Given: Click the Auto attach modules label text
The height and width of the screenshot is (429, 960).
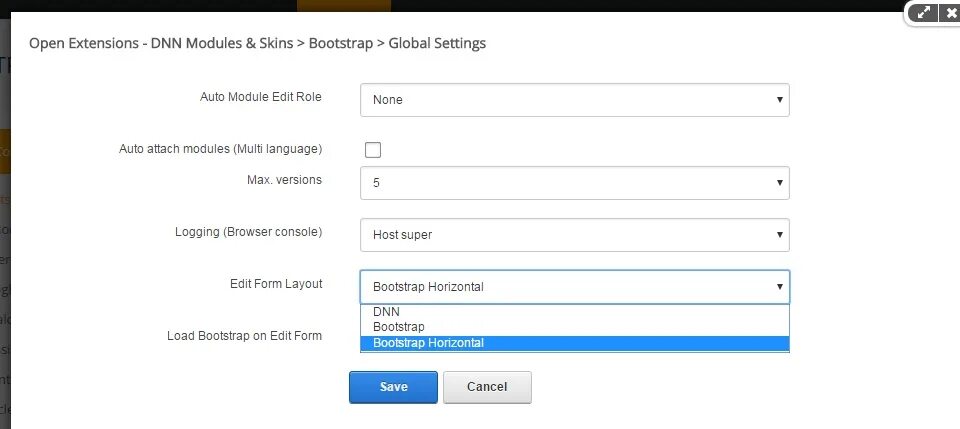Looking at the screenshot, I should pyautogui.click(x=220, y=149).
